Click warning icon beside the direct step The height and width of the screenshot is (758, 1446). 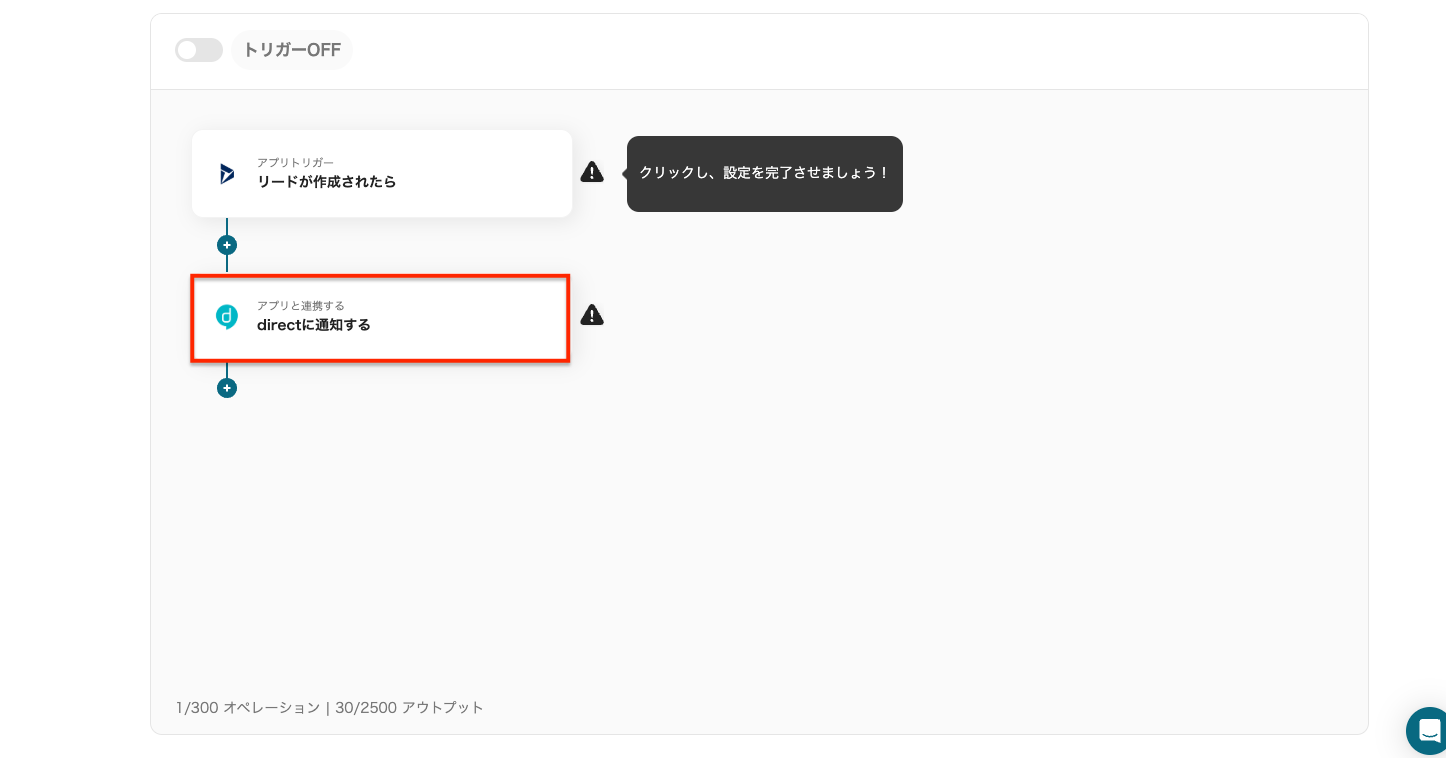point(592,315)
